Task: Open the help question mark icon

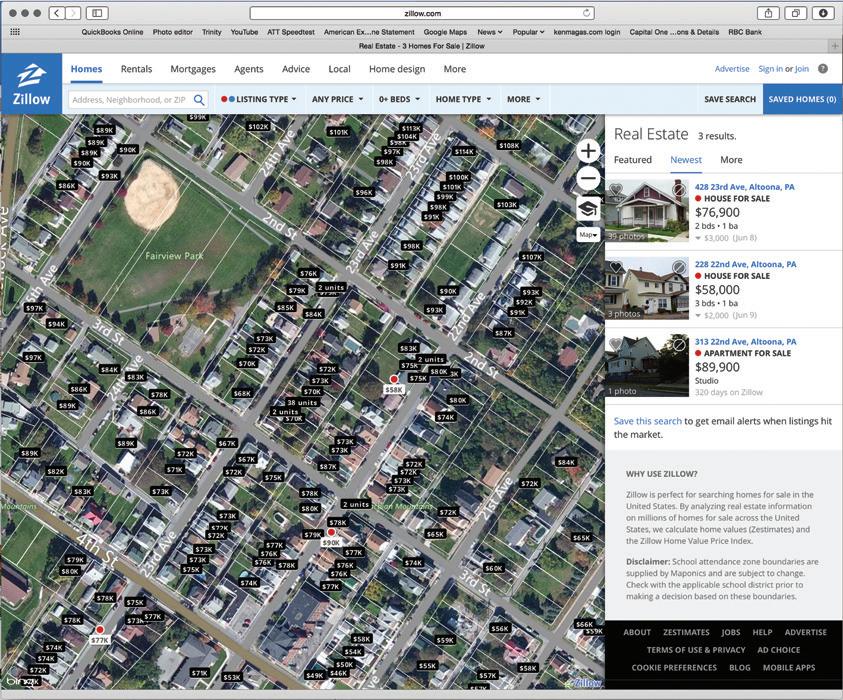Action: point(823,69)
